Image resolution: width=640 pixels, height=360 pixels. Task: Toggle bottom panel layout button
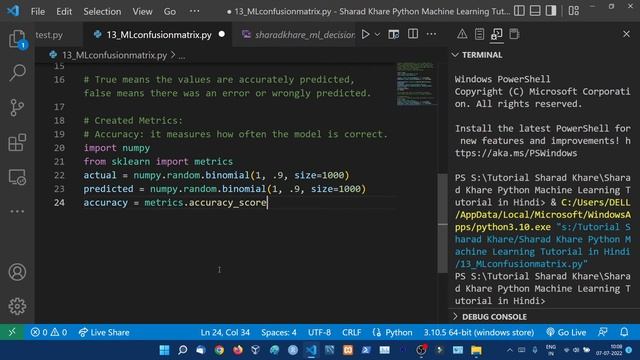click(535, 11)
